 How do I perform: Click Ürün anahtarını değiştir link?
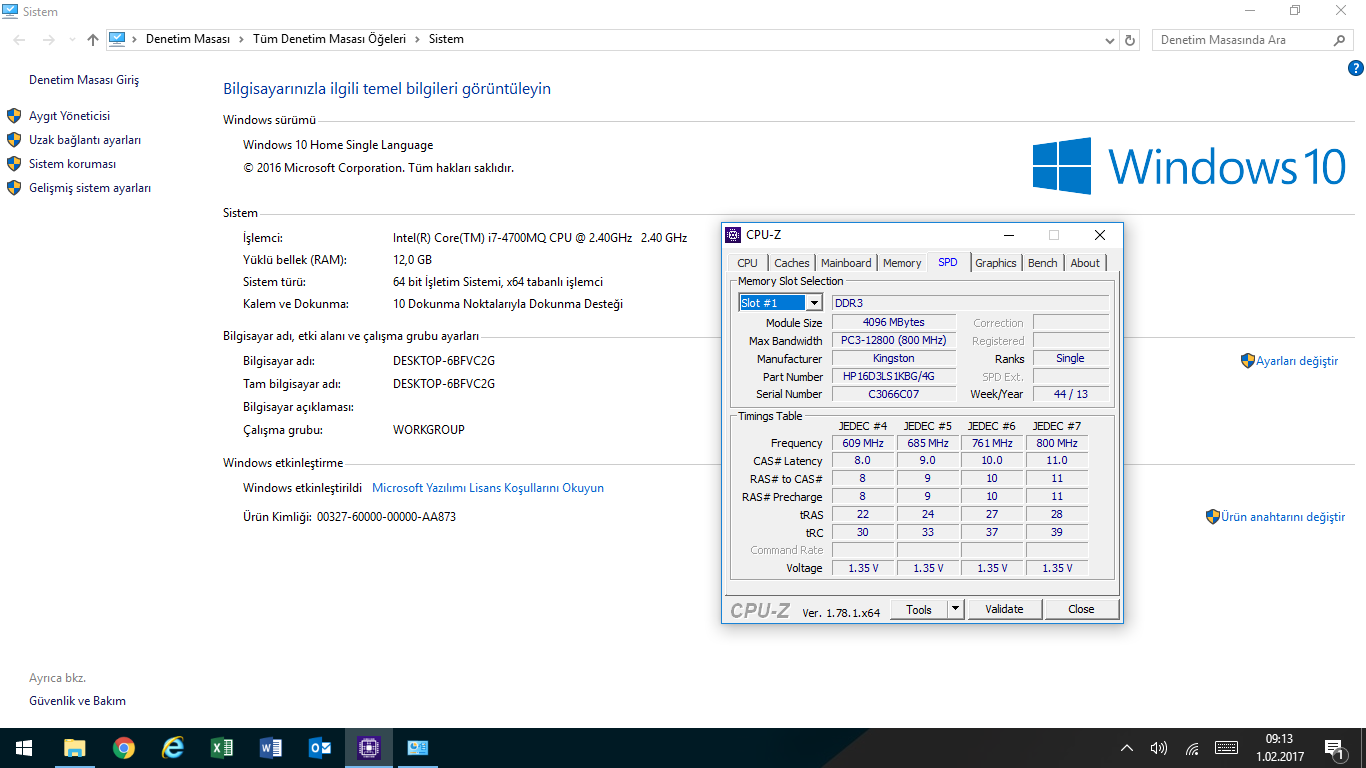pos(1283,517)
